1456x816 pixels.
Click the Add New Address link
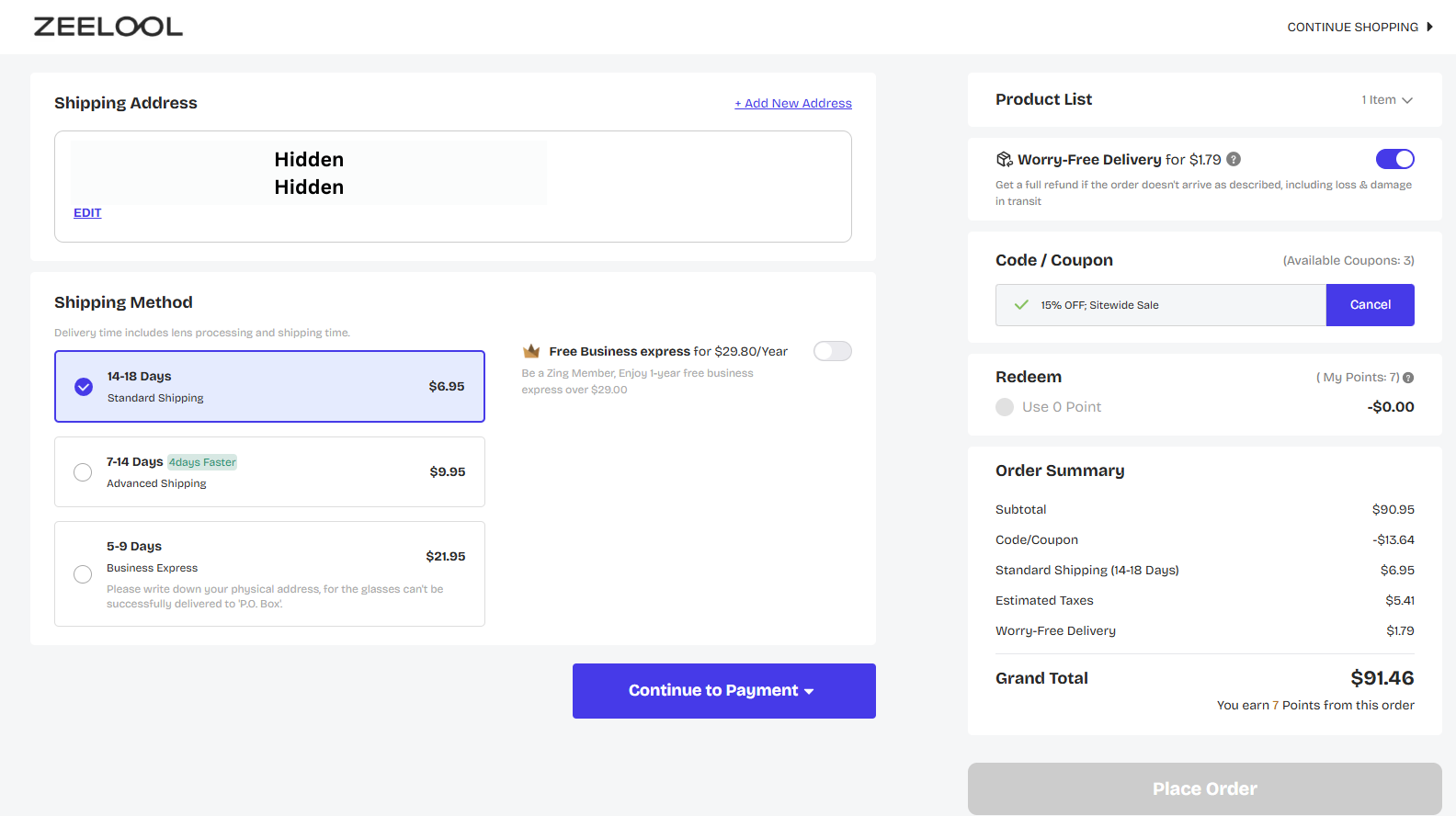pyautogui.click(x=793, y=103)
